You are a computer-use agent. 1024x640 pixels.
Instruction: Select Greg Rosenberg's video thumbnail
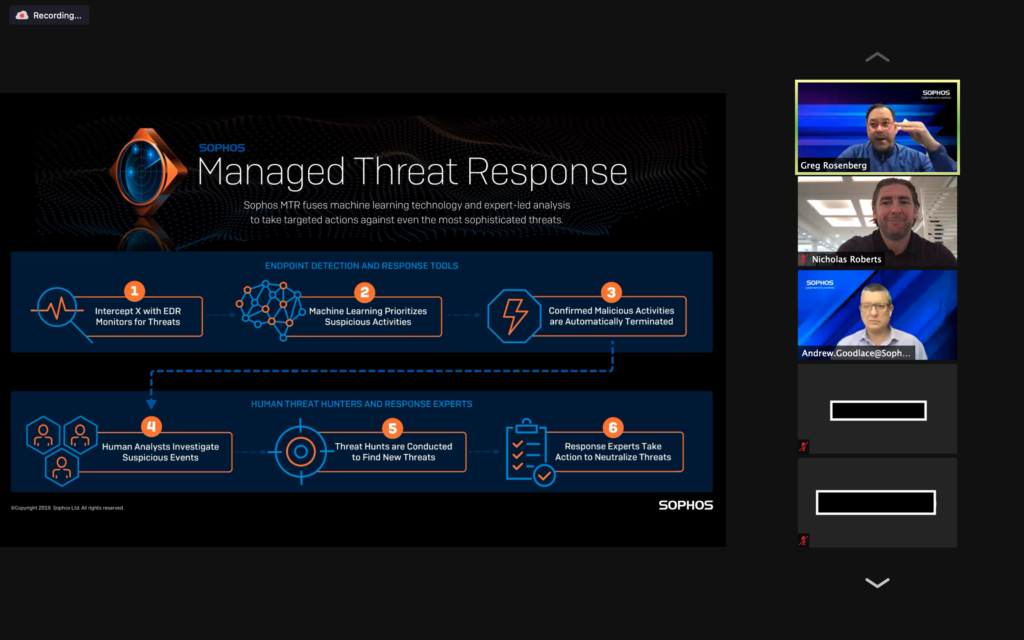coord(877,127)
